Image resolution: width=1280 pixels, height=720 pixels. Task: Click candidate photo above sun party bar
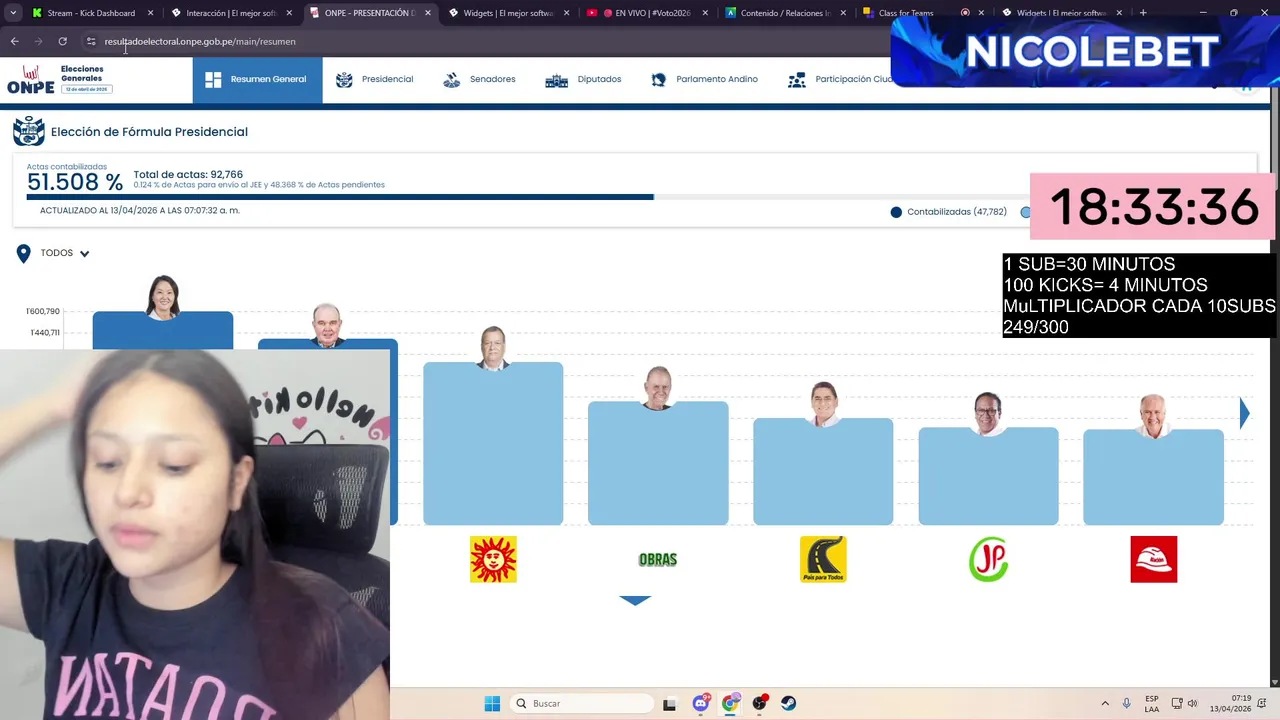[493, 348]
